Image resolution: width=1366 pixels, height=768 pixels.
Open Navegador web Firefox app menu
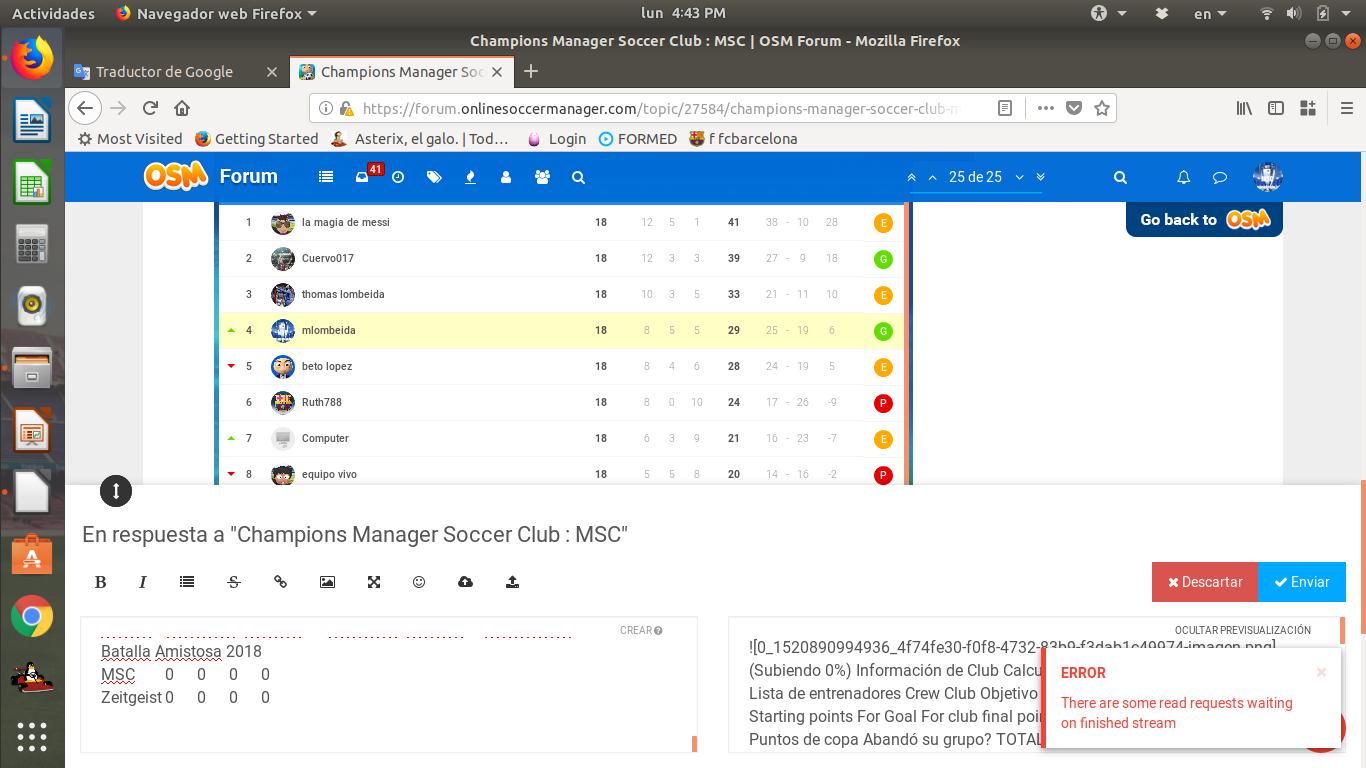pos(216,14)
